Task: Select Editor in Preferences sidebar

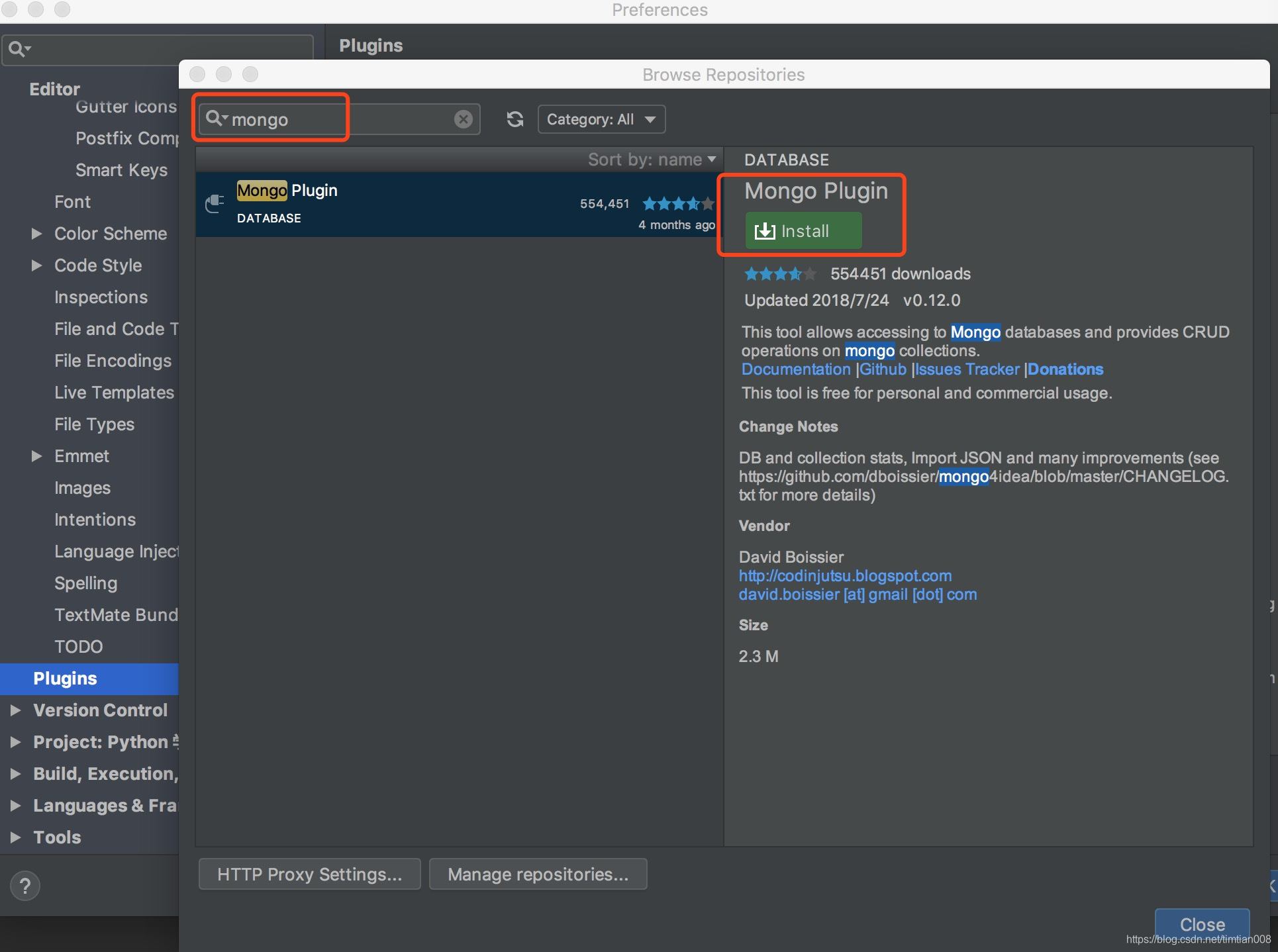Action: (54, 89)
